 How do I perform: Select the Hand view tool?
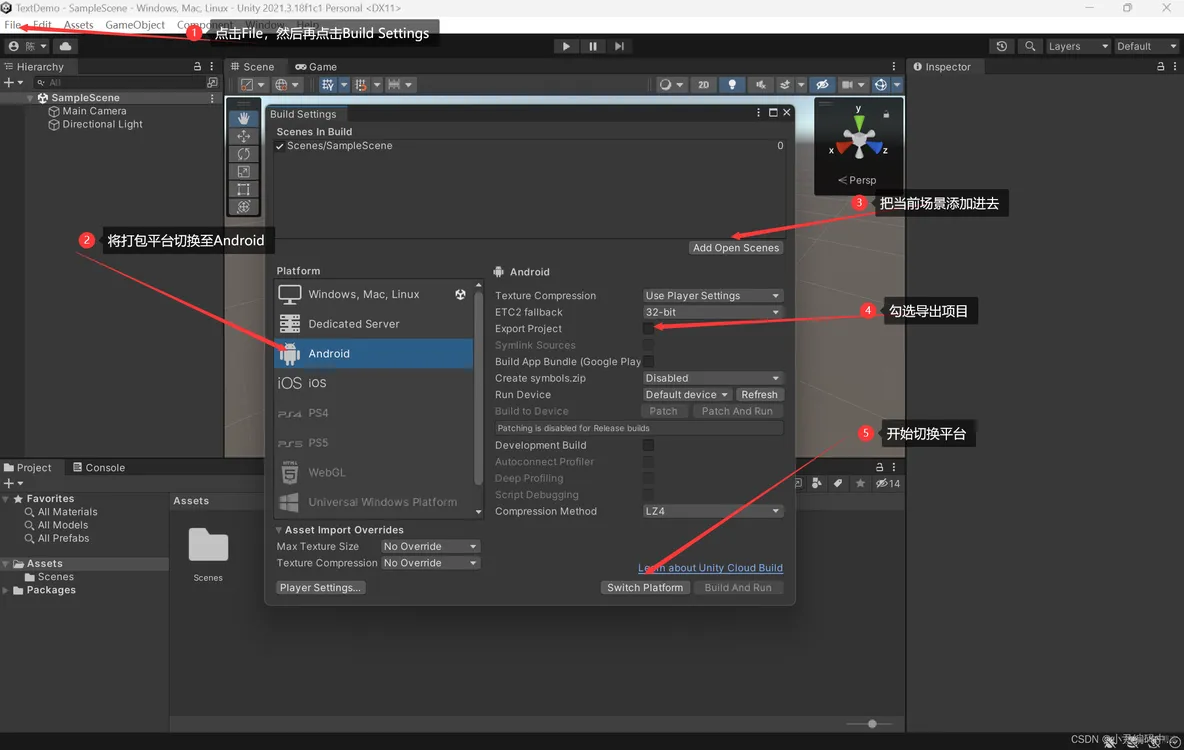(243, 119)
